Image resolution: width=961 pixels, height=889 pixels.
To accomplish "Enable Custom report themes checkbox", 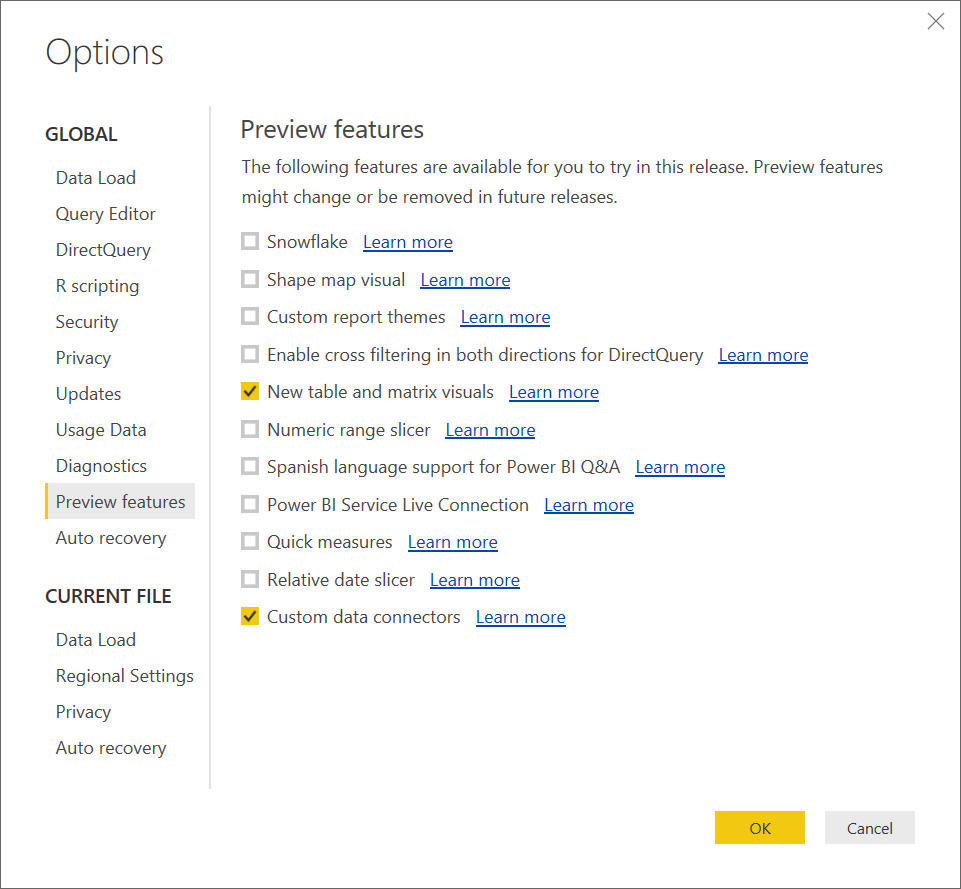I will [x=250, y=317].
